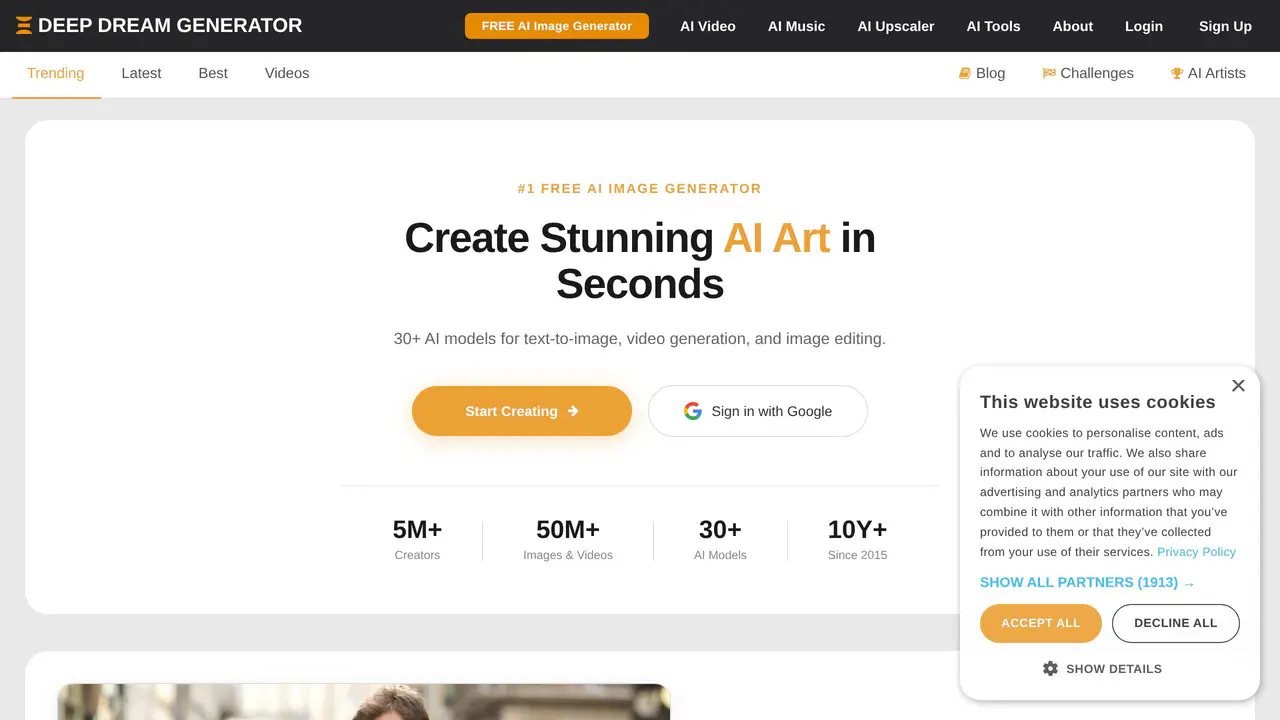Open the featured image thumbnail below hero
Viewport: 1280px width, 720px height.
point(364,702)
